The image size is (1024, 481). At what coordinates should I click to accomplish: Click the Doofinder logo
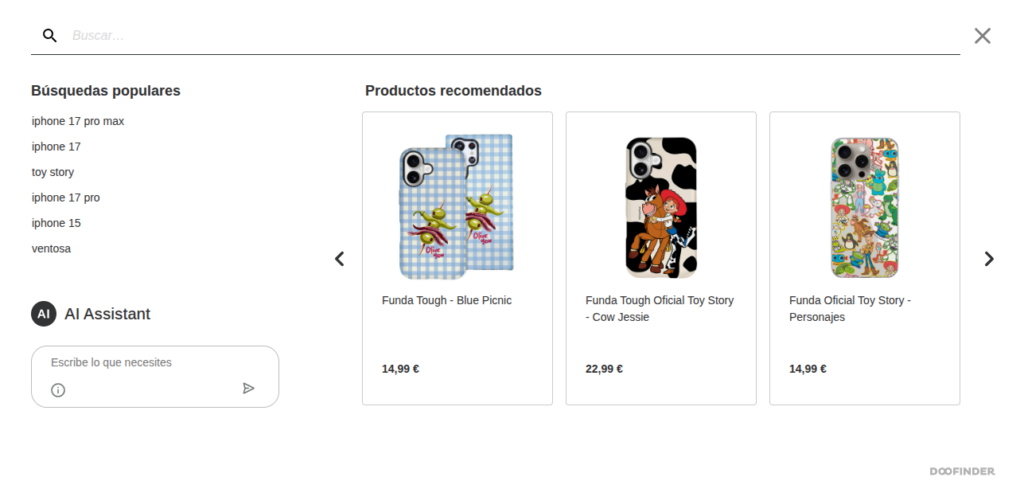(962, 471)
